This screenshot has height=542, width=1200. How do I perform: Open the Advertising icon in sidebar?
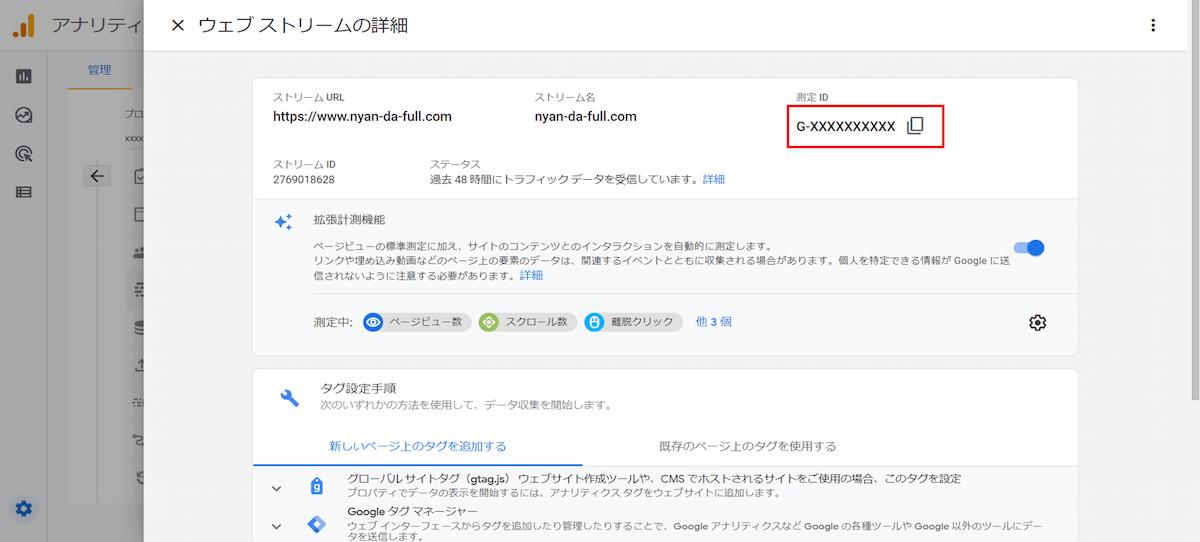pyautogui.click(x=24, y=153)
